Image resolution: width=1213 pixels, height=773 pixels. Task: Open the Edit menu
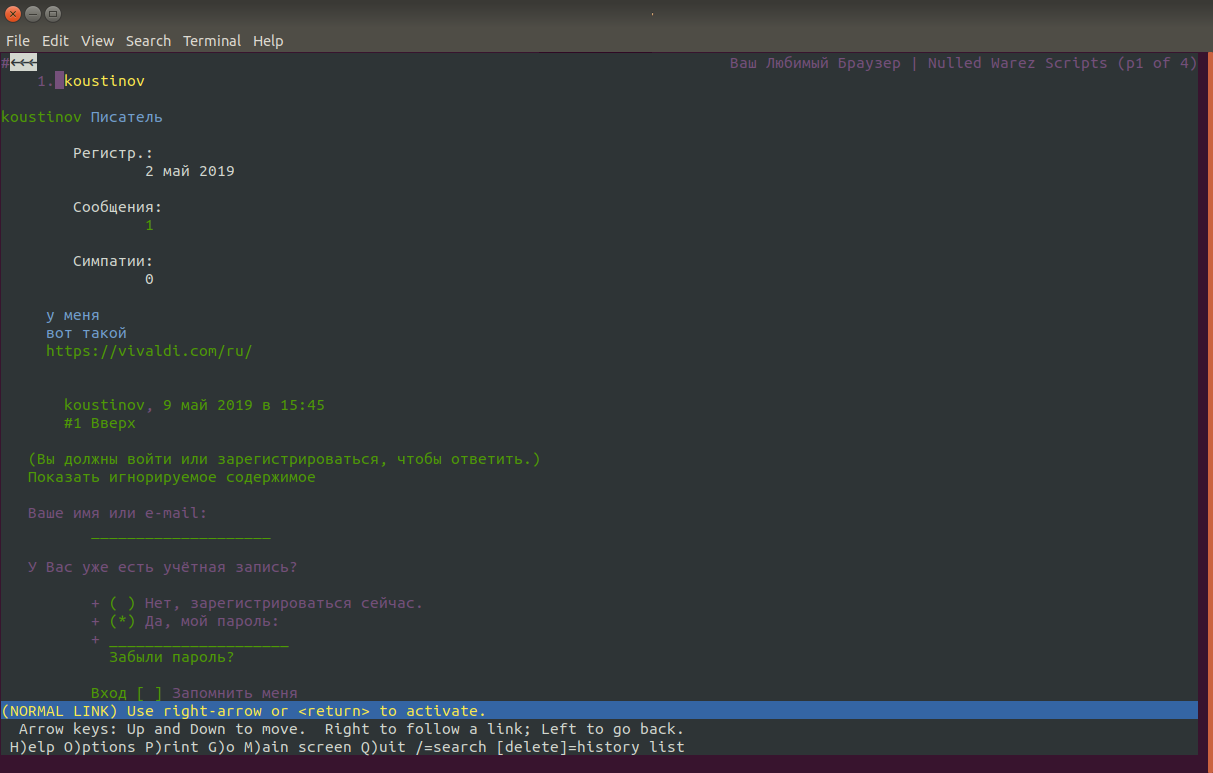[x=55, y=41]
